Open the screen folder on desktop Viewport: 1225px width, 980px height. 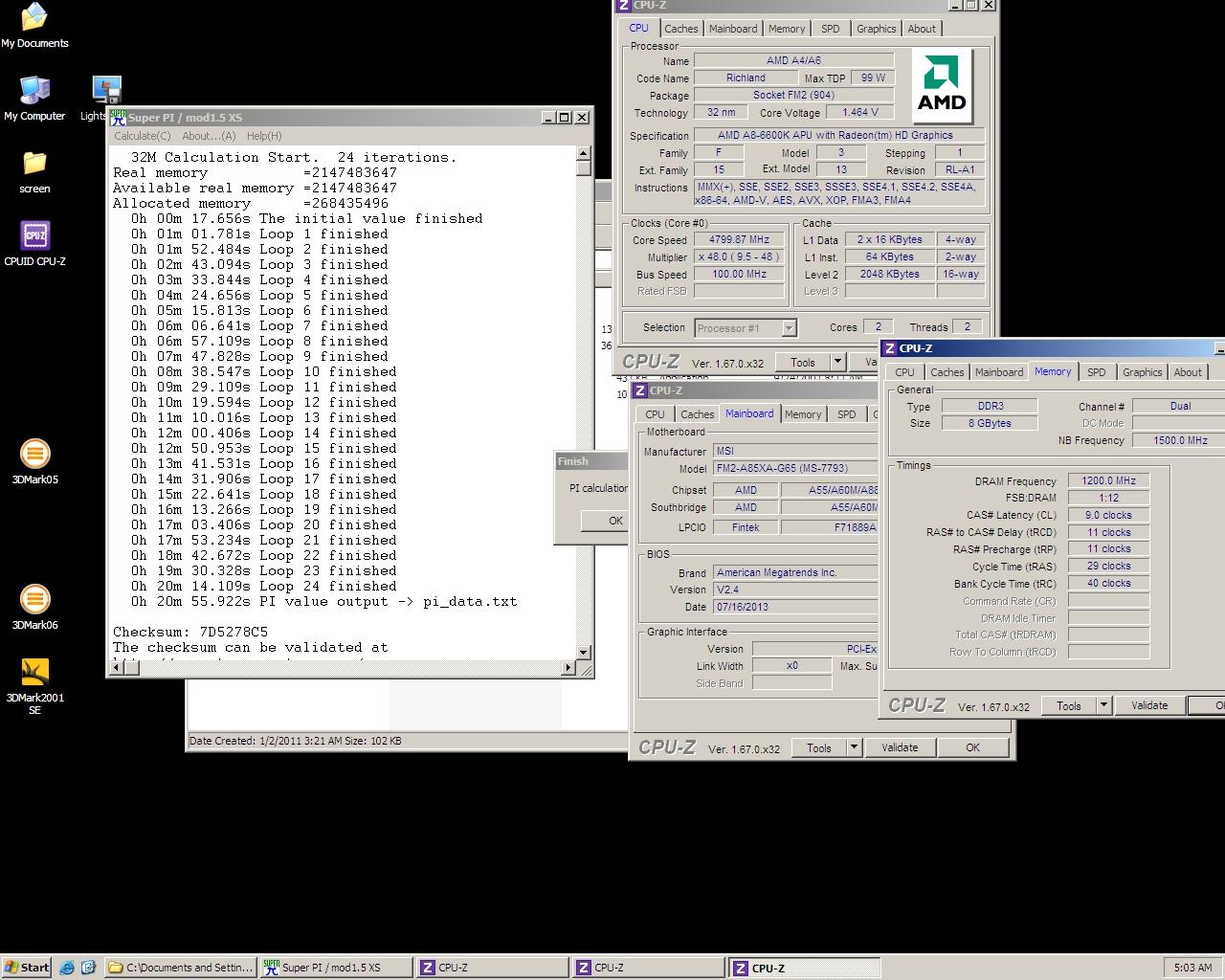point(34,171)
